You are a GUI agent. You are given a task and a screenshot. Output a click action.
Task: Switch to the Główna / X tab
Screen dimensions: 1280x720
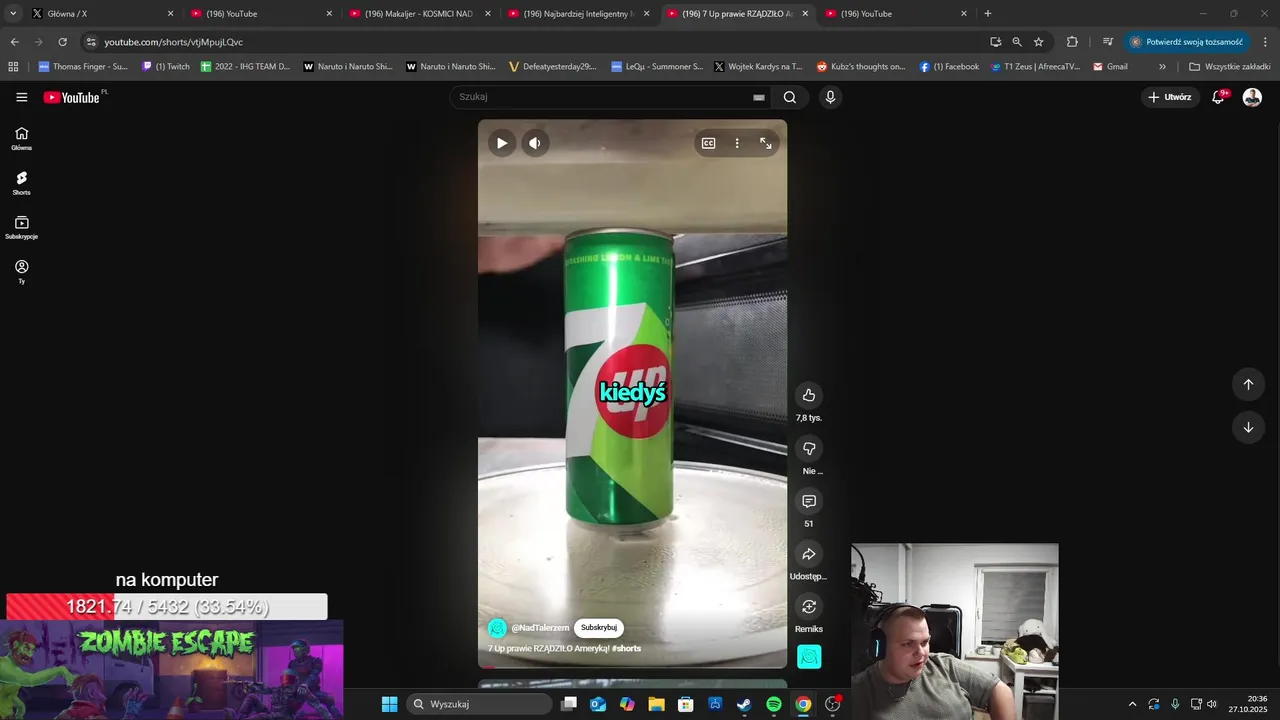tap(103, 14)
